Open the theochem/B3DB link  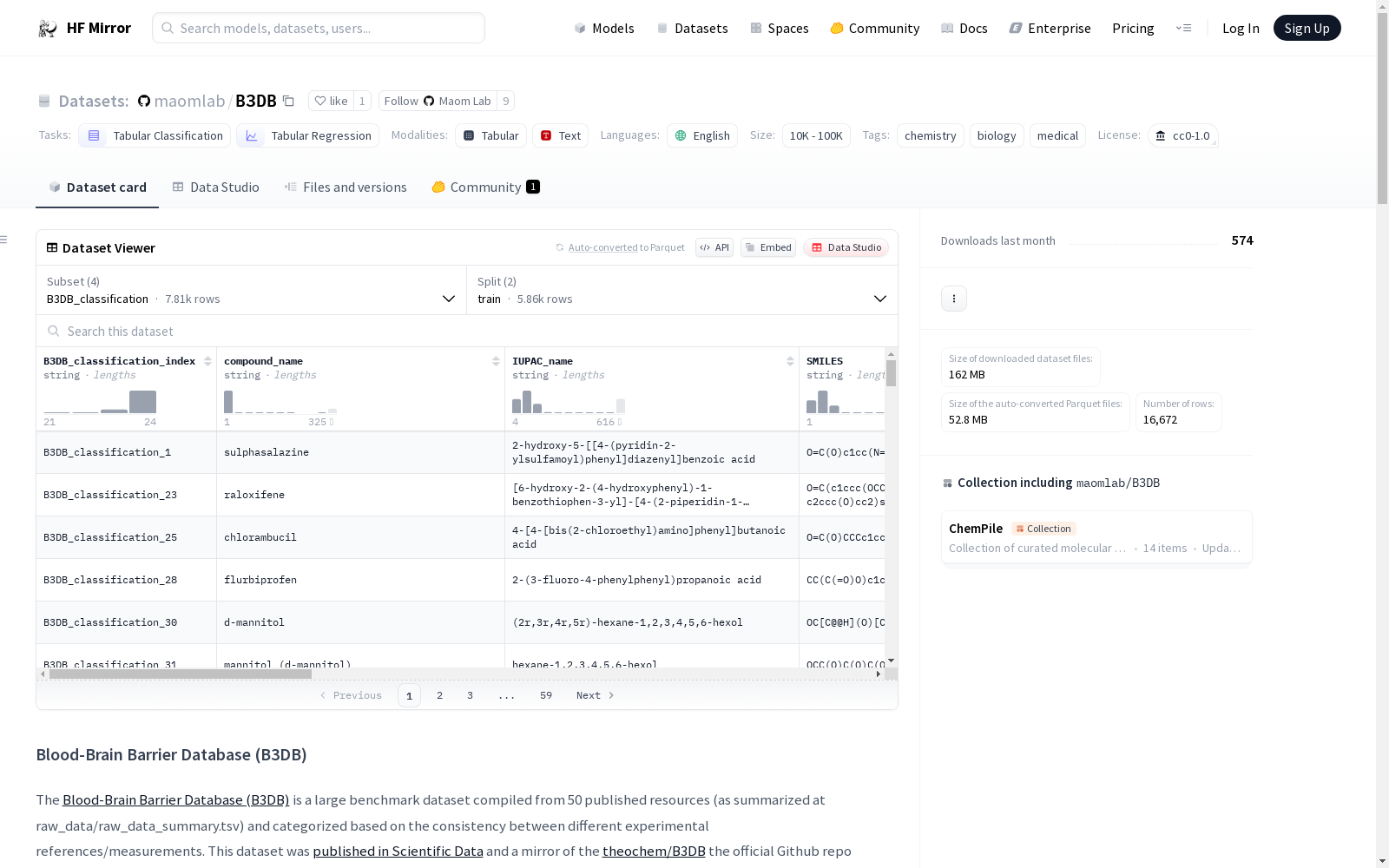(x=654, y=852)
